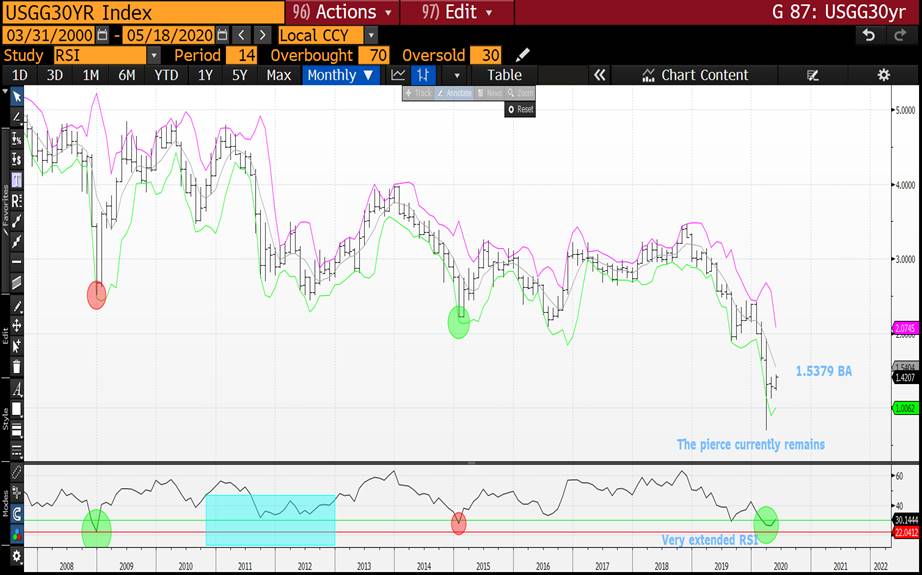Open the Actions dropdown menu

click(x=342, y=12)
